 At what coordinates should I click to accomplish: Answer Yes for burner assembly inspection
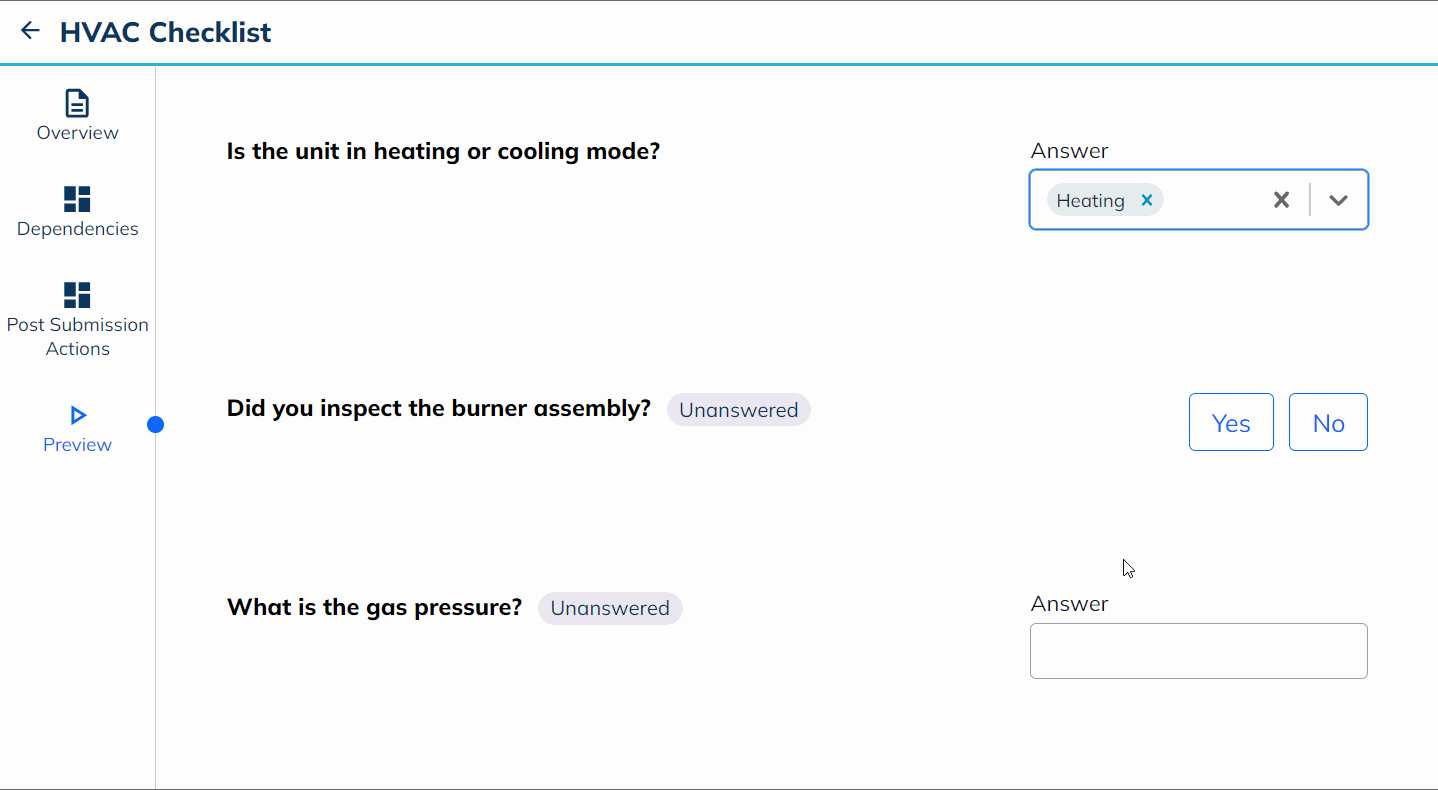[x=1231, y=422]
